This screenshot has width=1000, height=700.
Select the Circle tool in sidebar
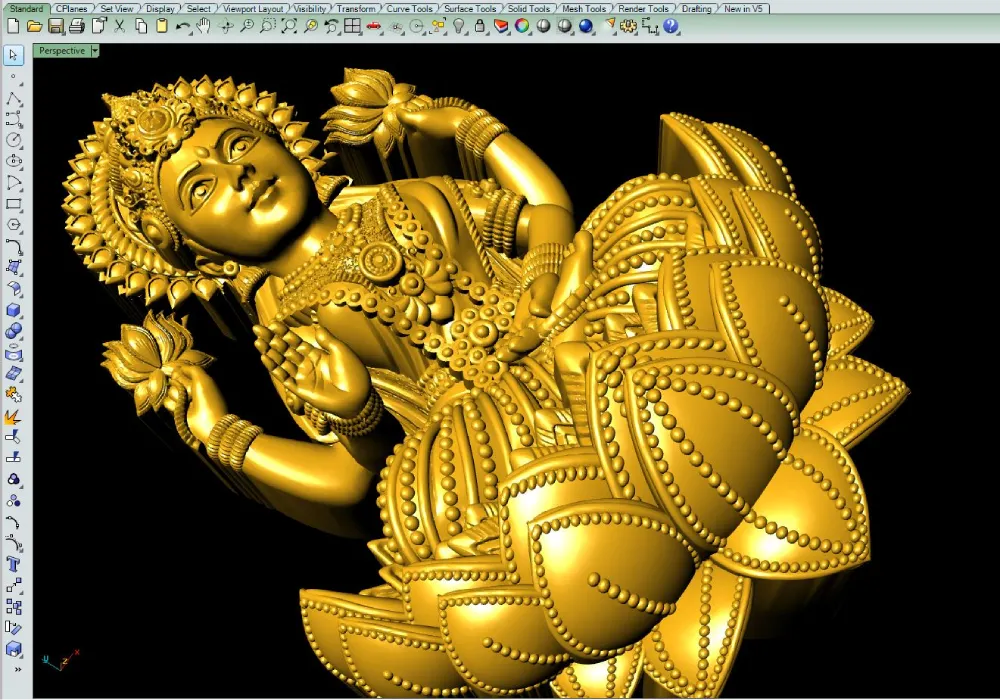pyautogui.click(x=13, y=140)
